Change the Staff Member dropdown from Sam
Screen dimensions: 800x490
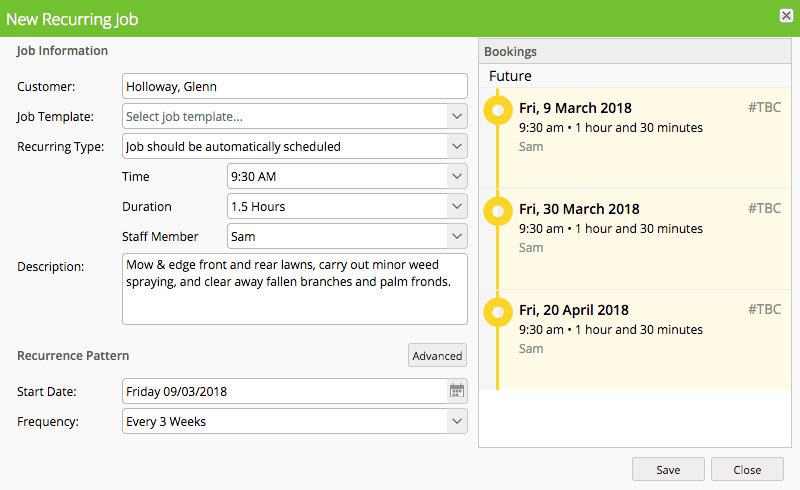pos(456,236)
